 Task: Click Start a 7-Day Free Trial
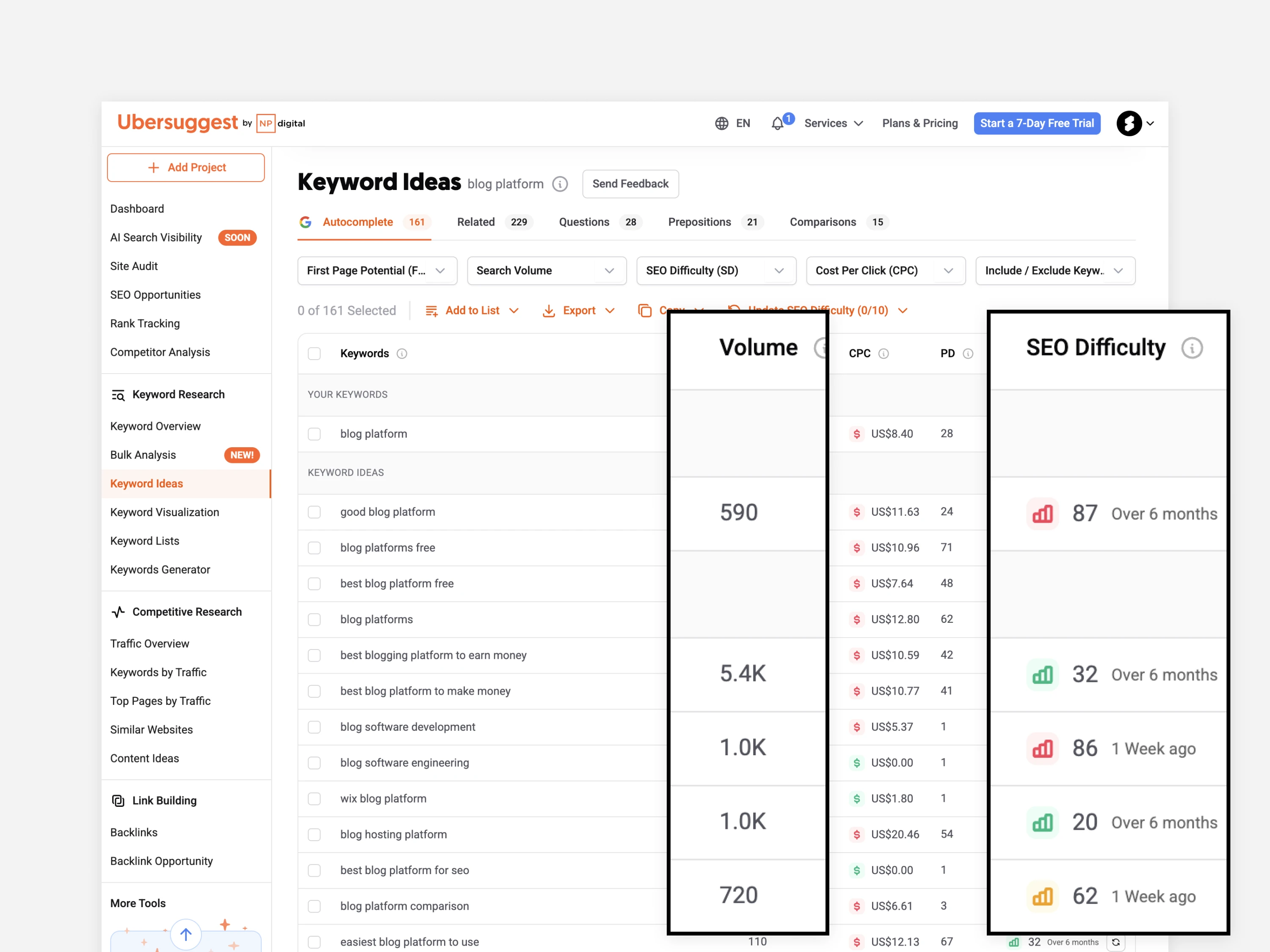pos(1036,124)
